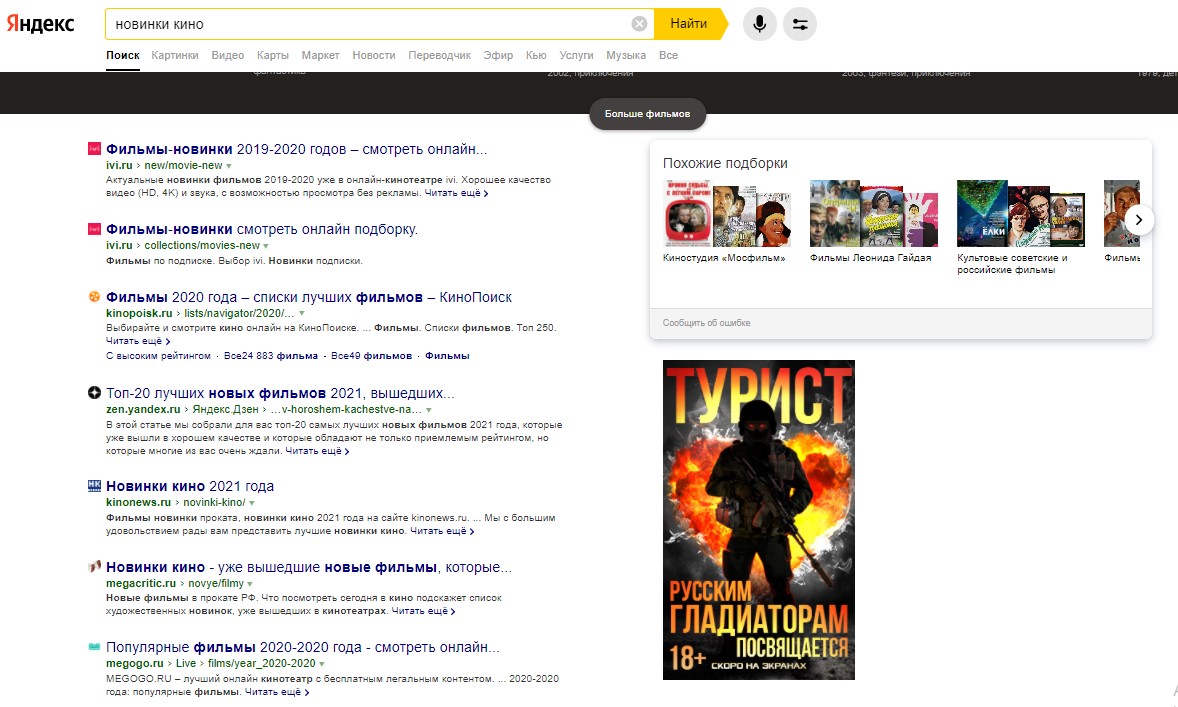
Task: Open the Картинки tab
Action: pos(175,55)
